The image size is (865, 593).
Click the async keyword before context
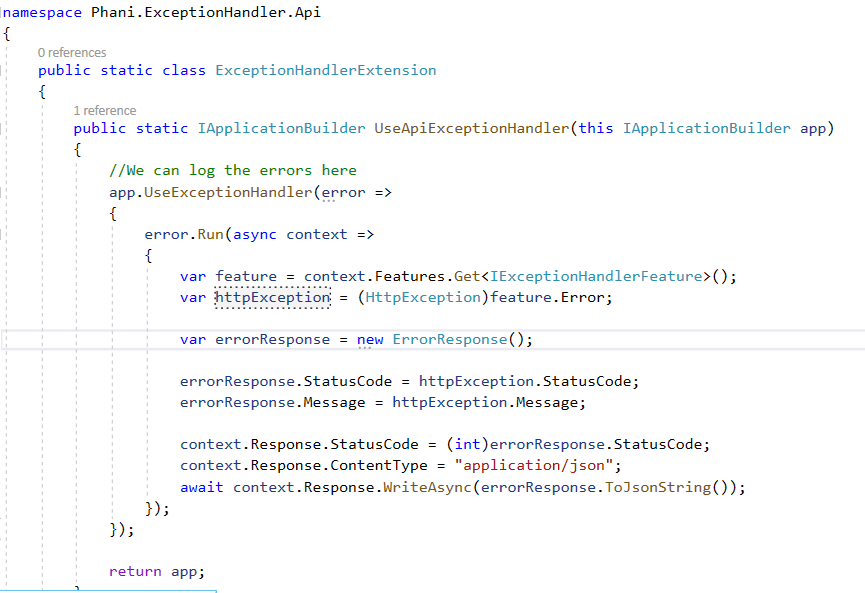click(255, 234)
